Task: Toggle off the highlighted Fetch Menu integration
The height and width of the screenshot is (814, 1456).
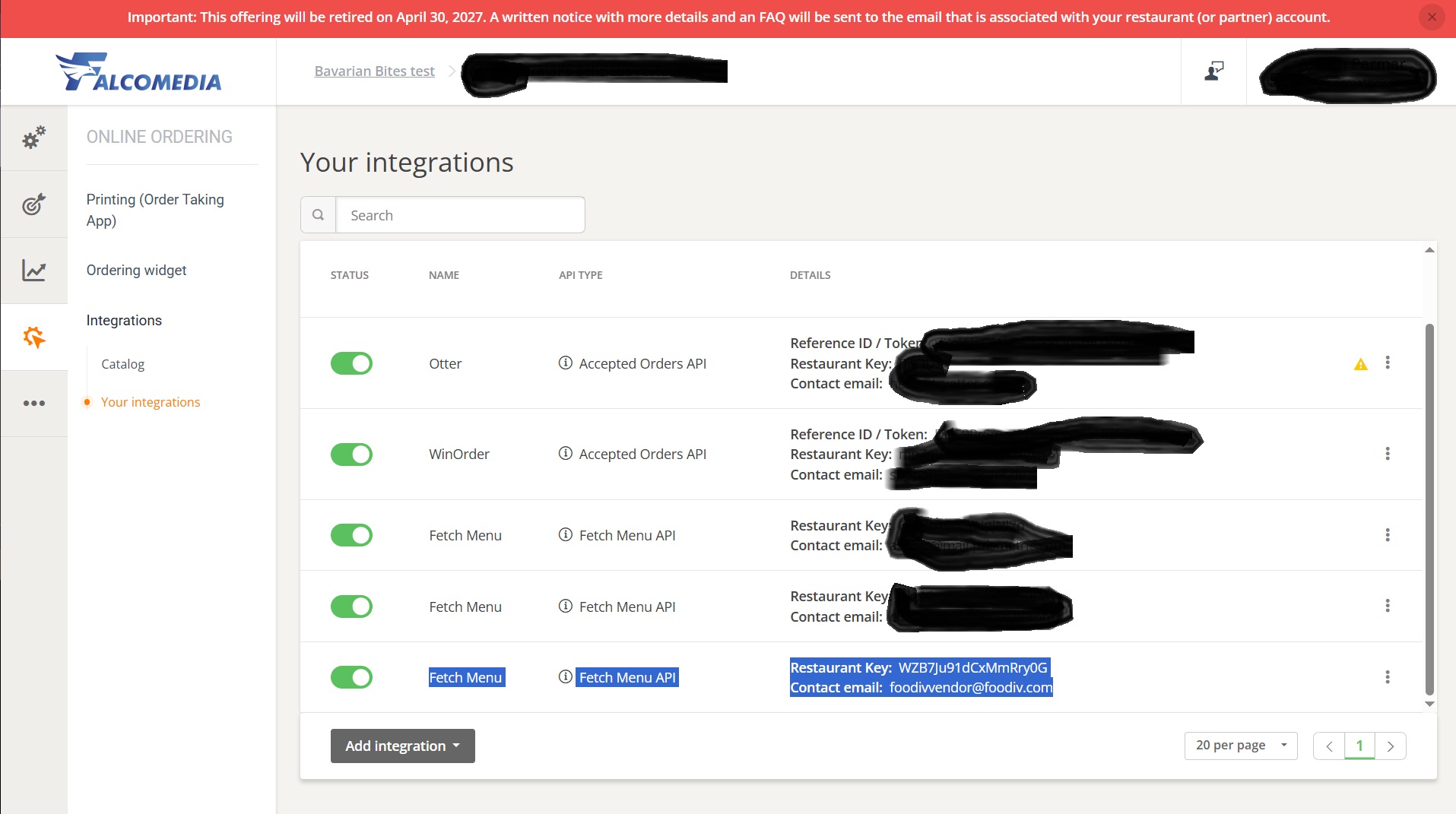Action: [351, 677]
